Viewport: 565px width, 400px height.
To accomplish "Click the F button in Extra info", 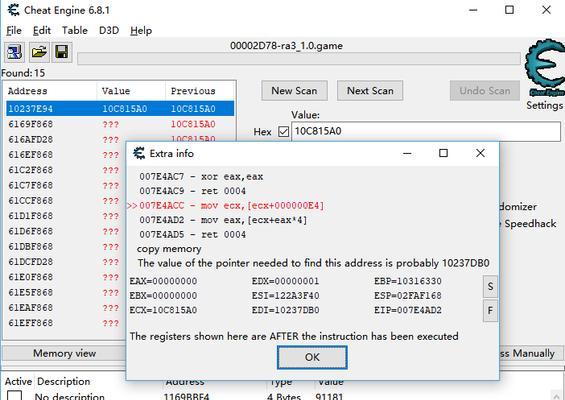I will pos(490,311).
